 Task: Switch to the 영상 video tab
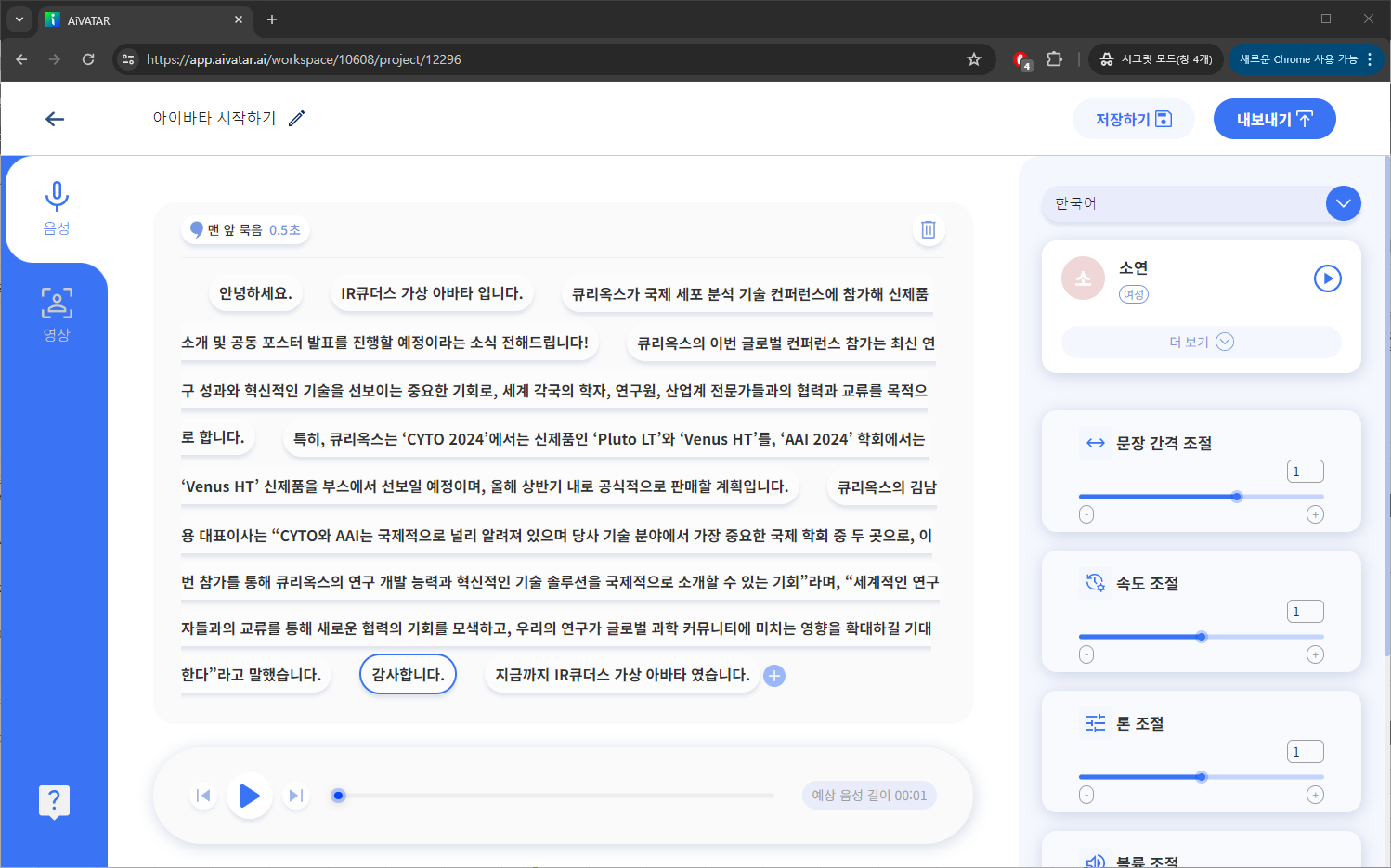pos(57,314)
